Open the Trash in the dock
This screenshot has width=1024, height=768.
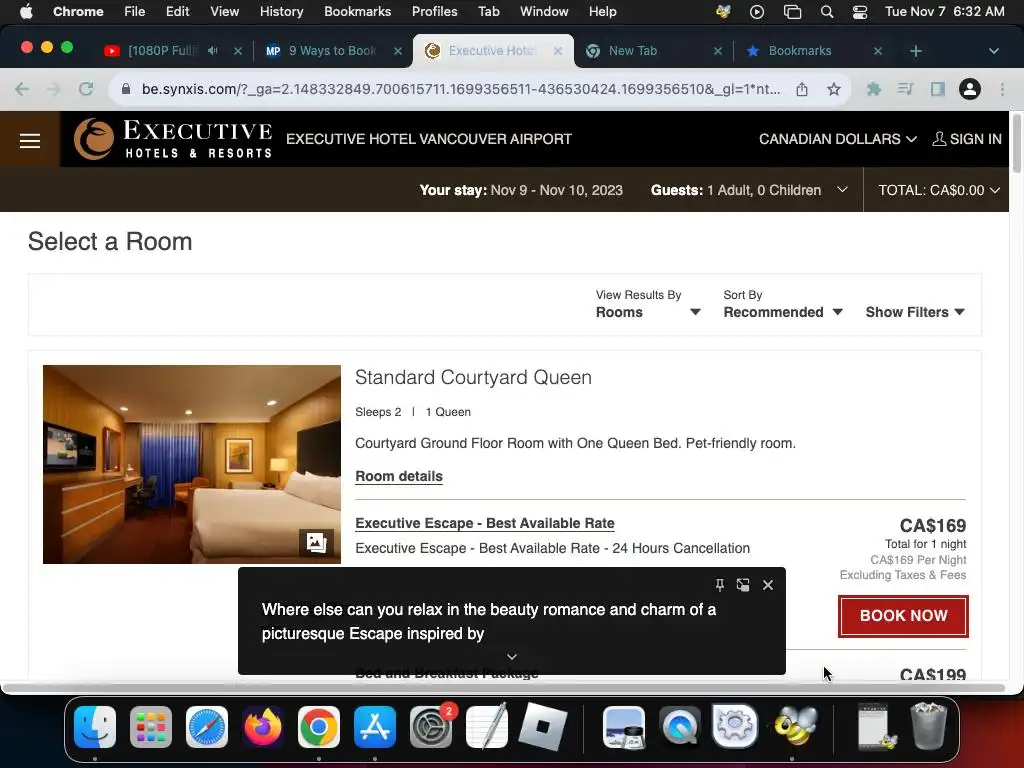[x=929, y=726]
